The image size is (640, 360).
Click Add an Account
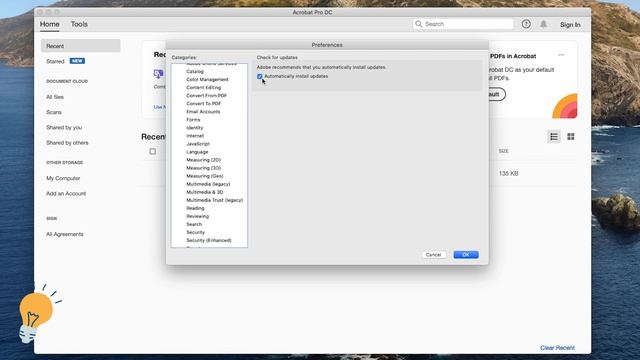66,193
